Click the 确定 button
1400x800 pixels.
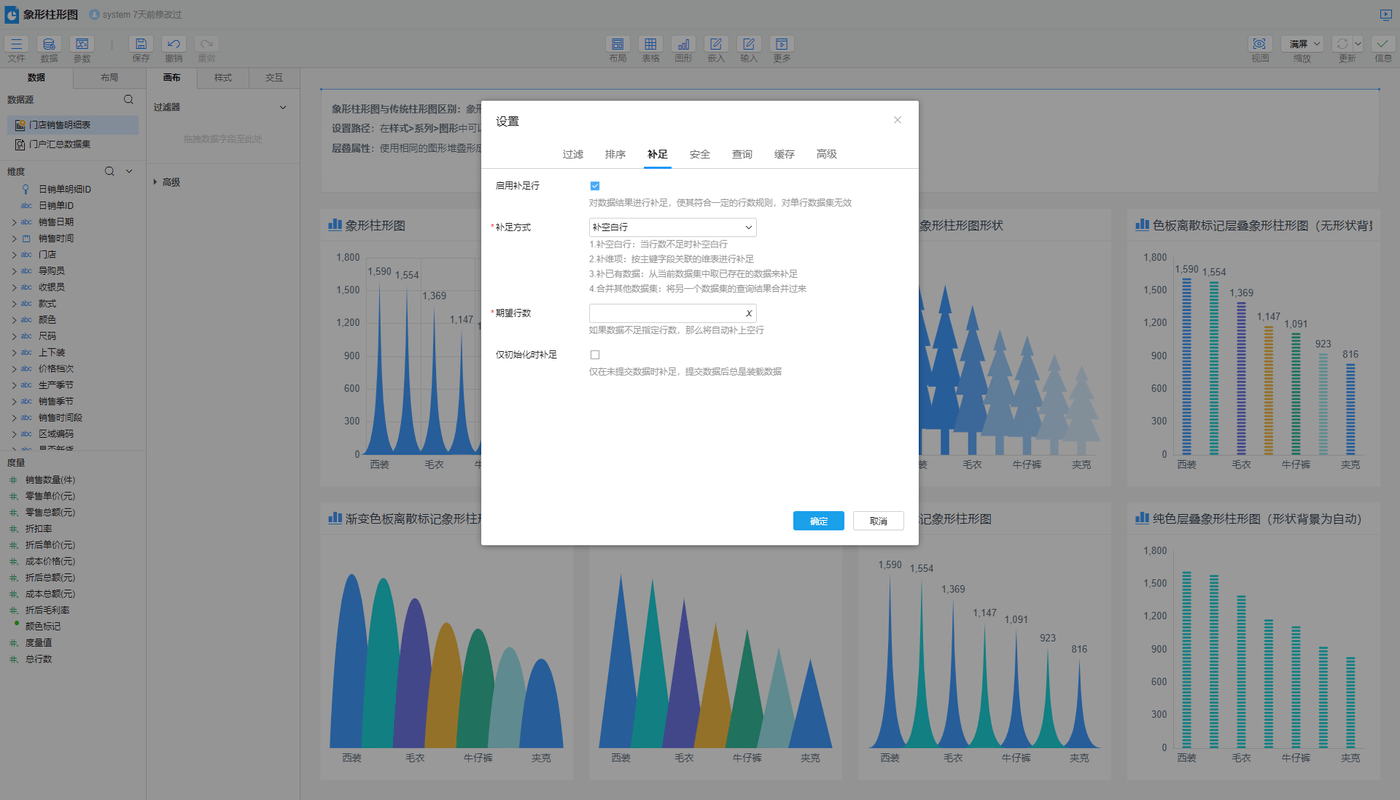click(x=818, y=521)
